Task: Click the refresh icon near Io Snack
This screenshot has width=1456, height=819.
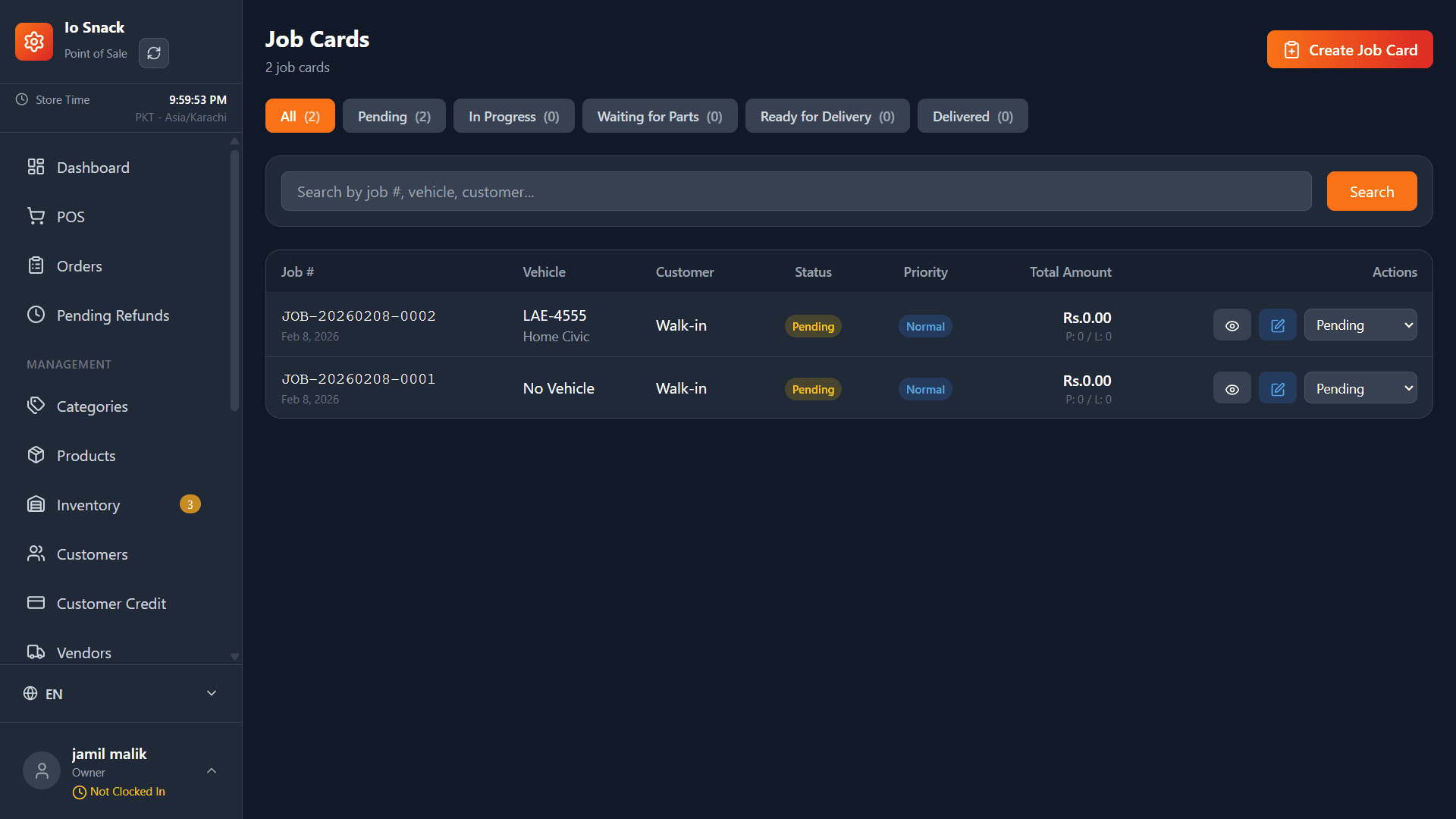Action: (153, 53)
